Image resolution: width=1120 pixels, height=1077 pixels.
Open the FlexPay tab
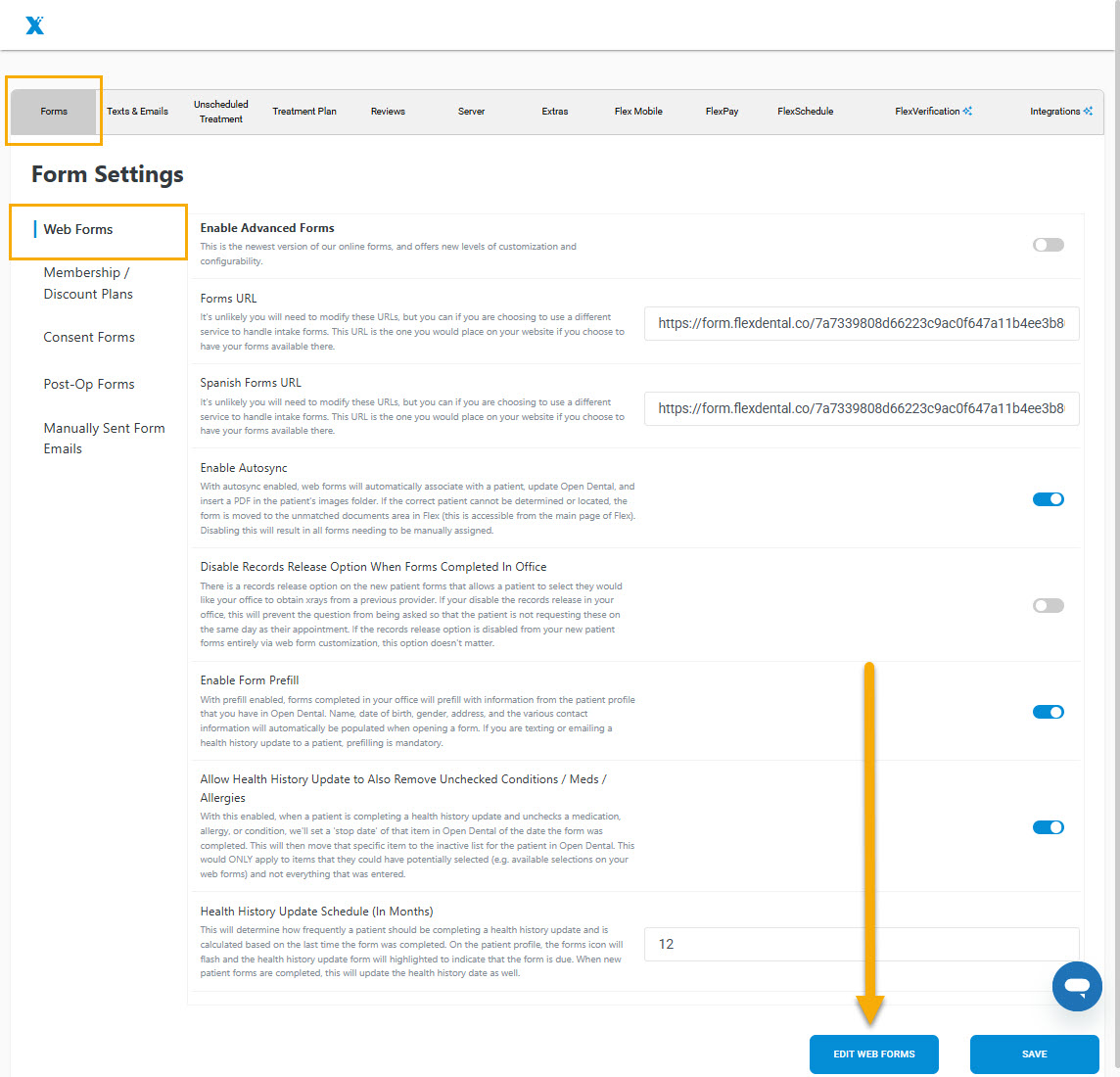[723, 112]
